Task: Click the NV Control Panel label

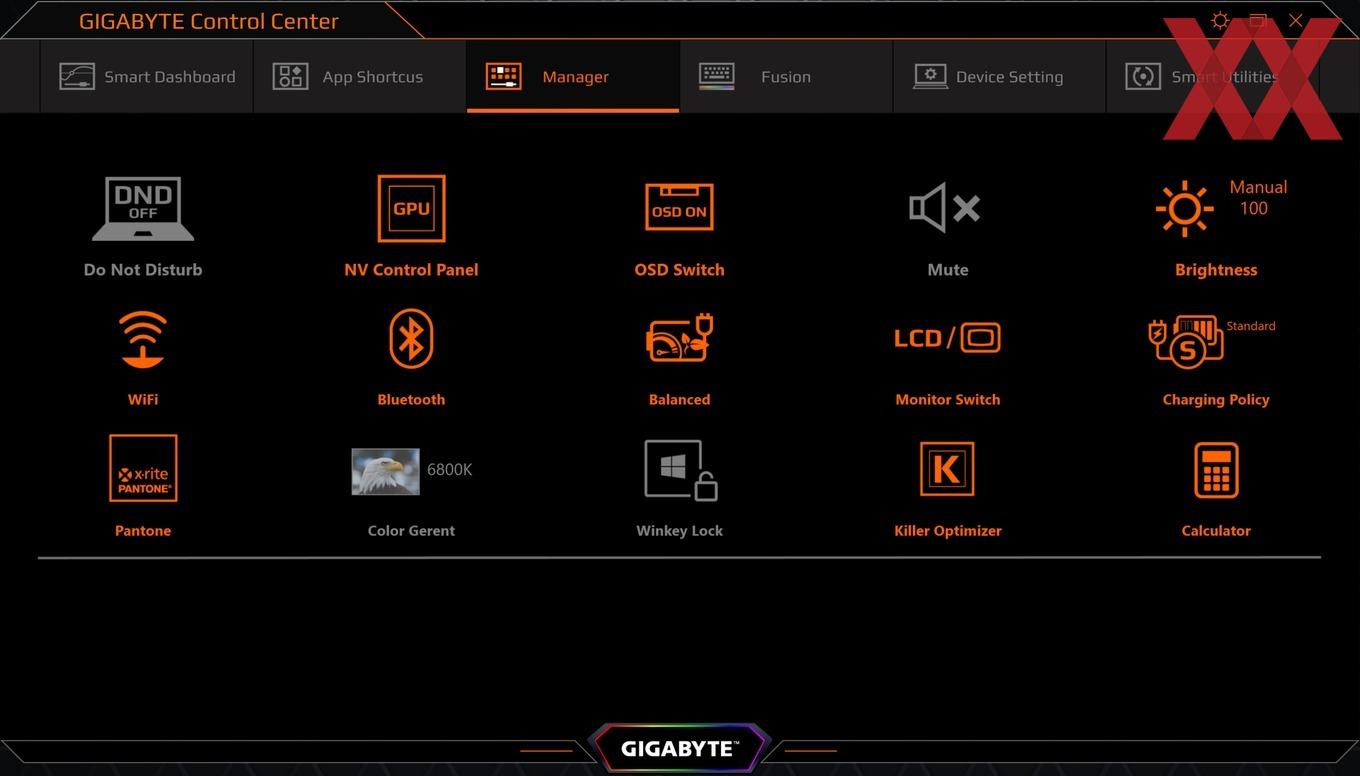Action: (411, 270)
